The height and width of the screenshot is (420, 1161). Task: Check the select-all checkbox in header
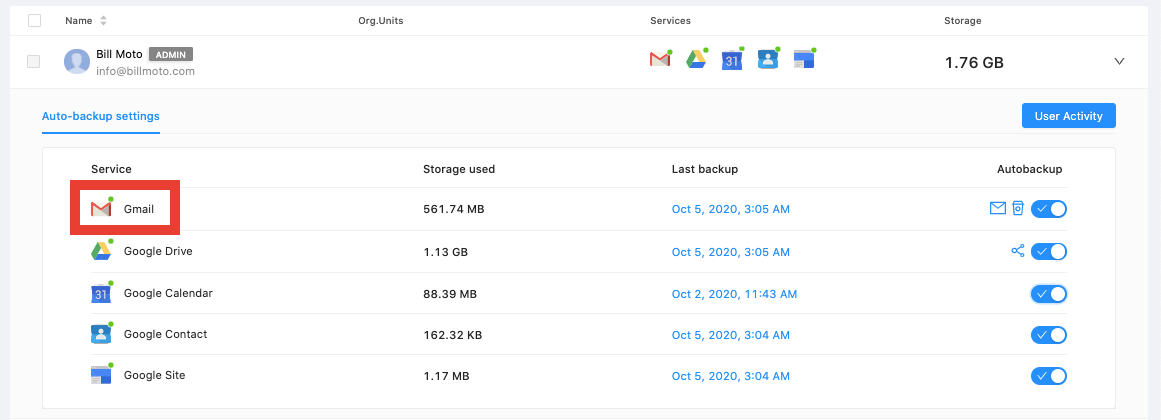[35, 20]
